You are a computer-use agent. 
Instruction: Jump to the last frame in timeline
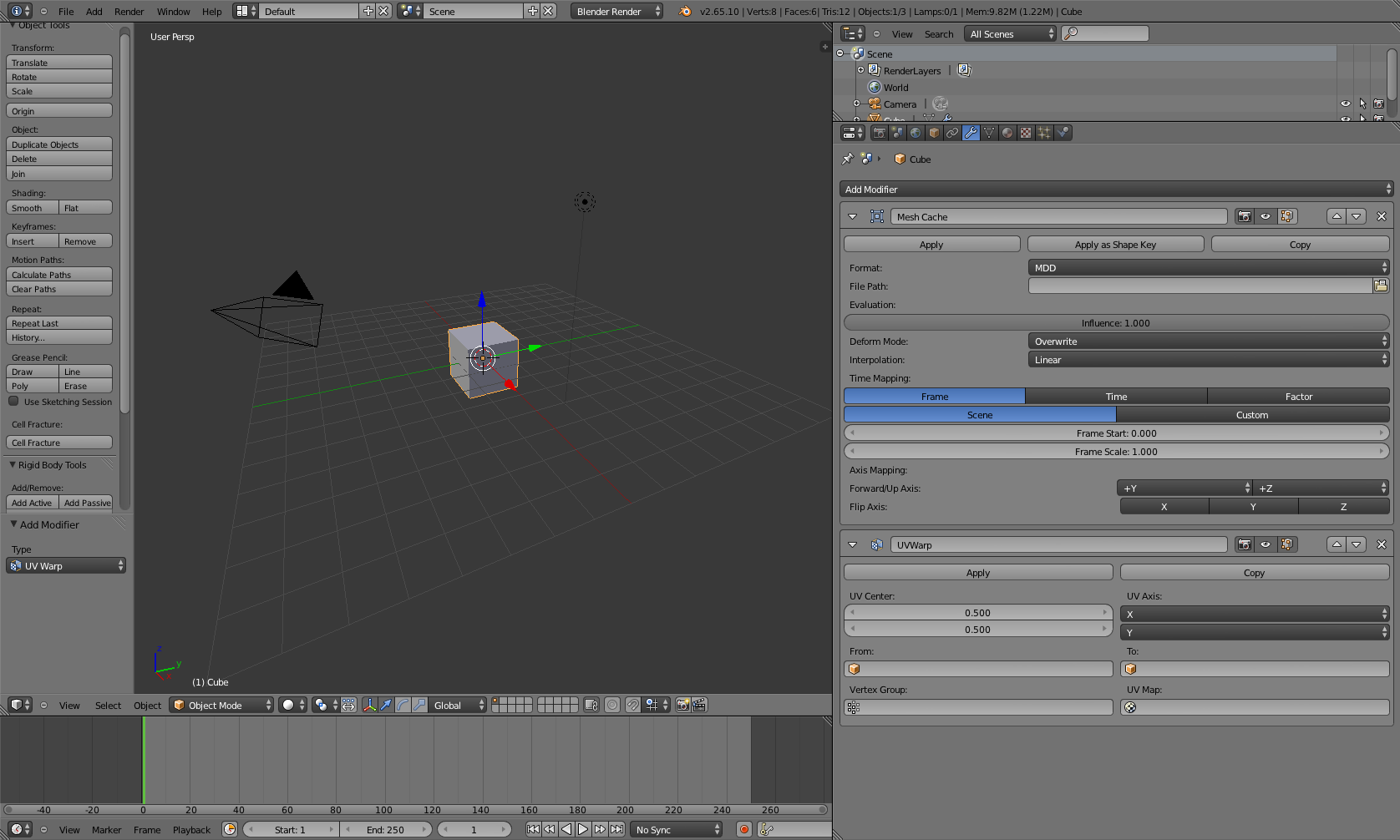coord(616,829)
